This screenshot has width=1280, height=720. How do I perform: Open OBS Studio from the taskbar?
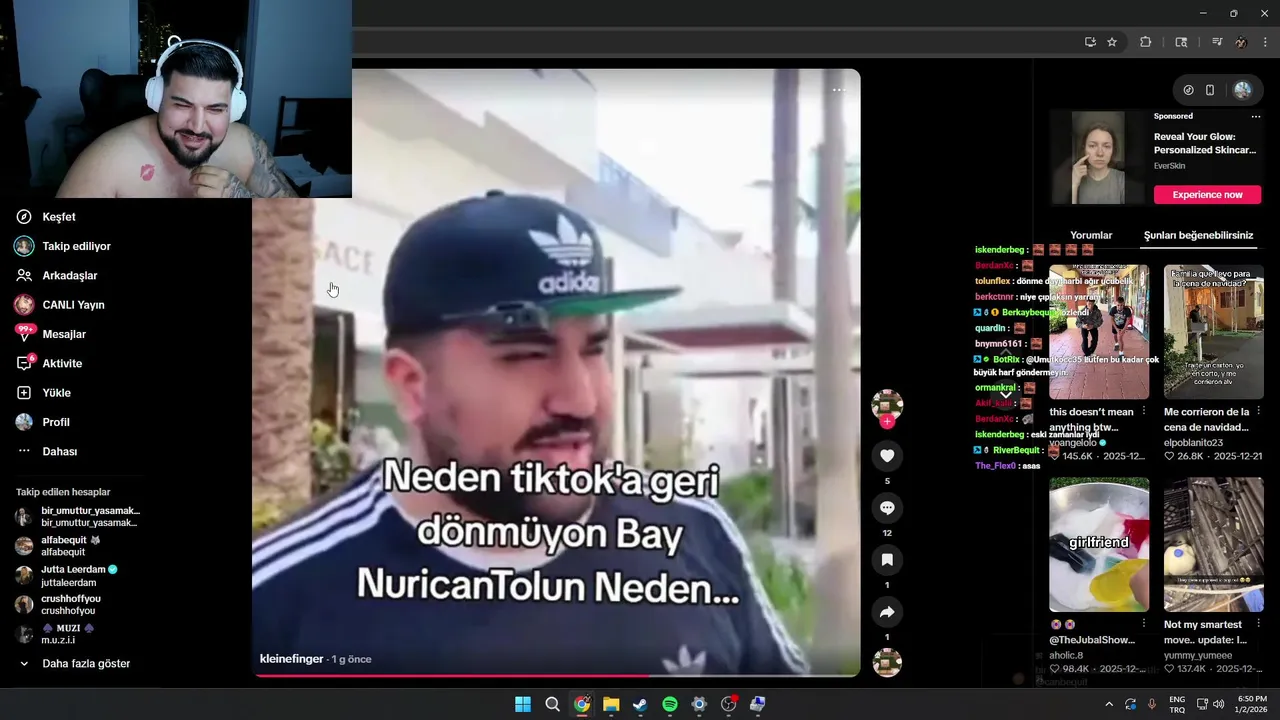[729, 704]
